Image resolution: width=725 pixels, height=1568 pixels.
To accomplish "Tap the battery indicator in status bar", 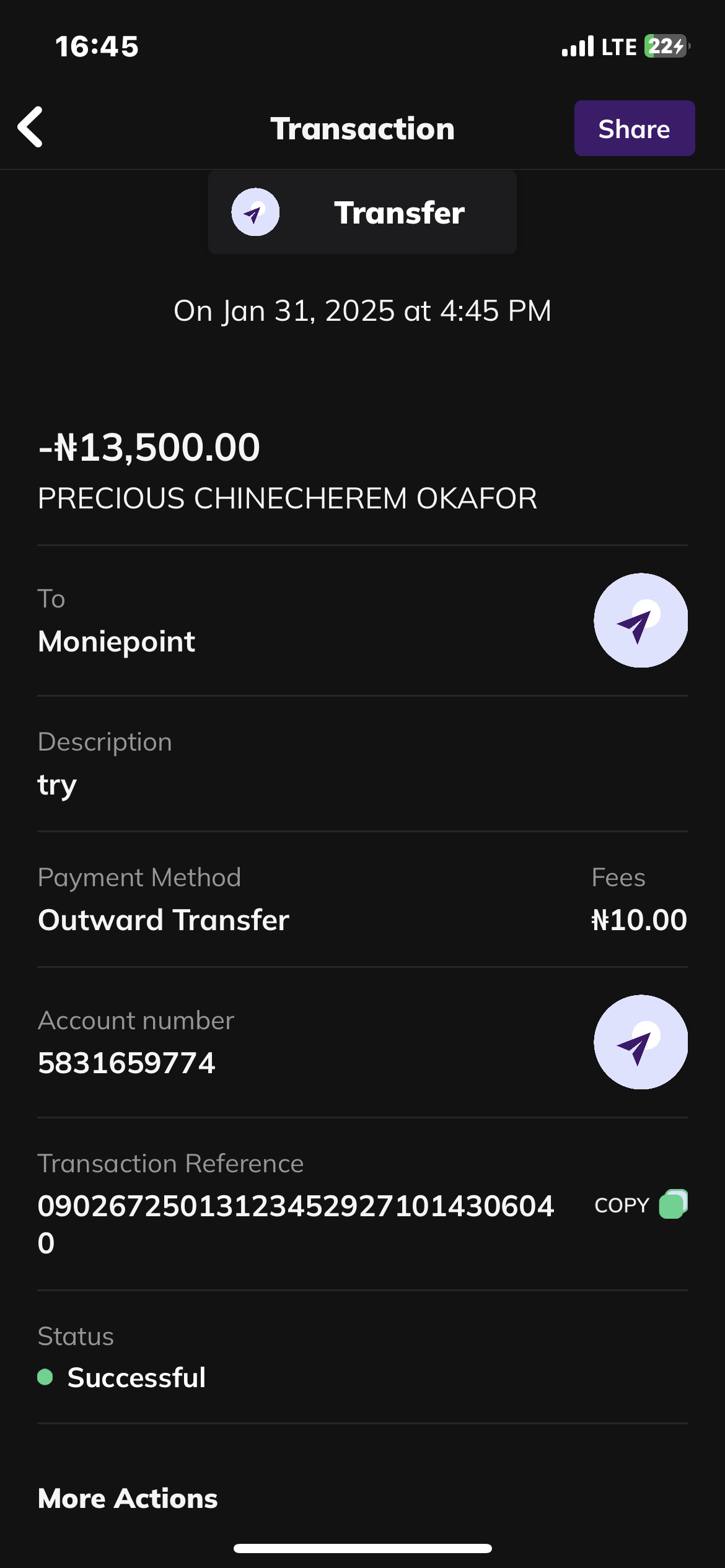I will 666,46.
